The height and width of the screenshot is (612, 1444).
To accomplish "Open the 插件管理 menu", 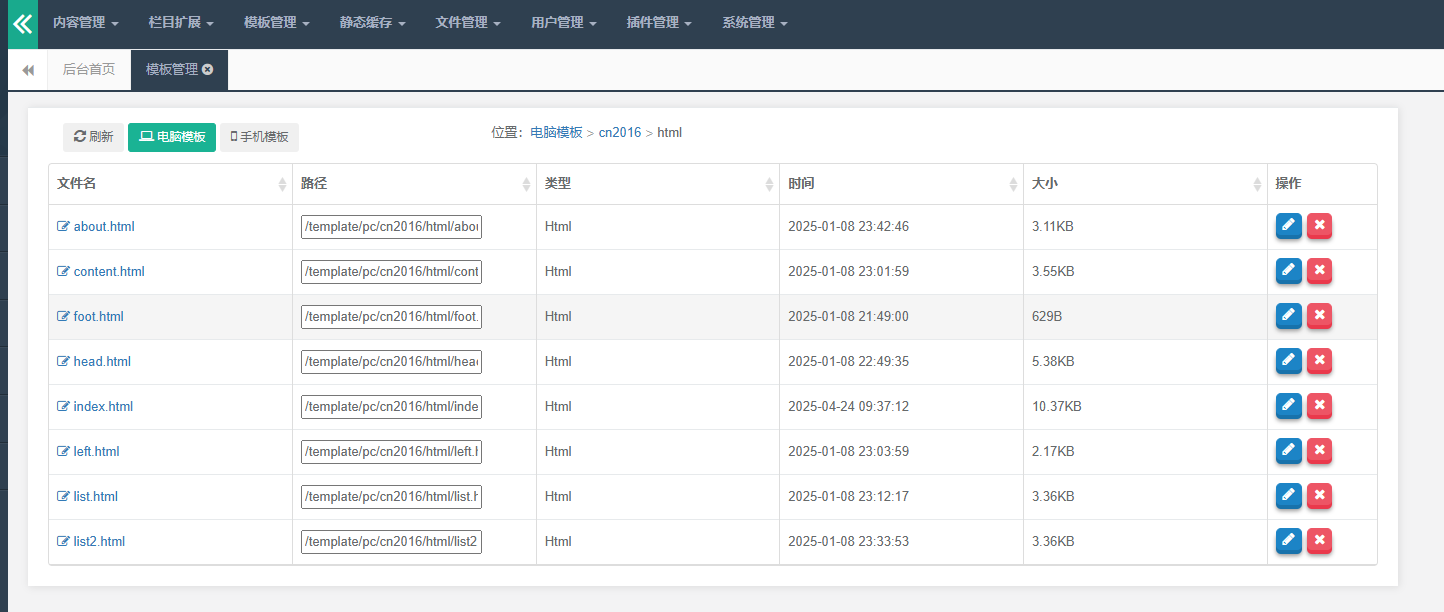I will (x=659, y=23).
